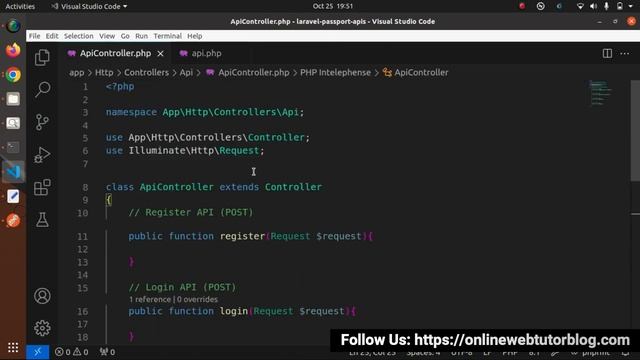Viewport: 640px width, 360px height.
Task: Open forwarded ports indicator in status bar
Action: click(107, 352)
